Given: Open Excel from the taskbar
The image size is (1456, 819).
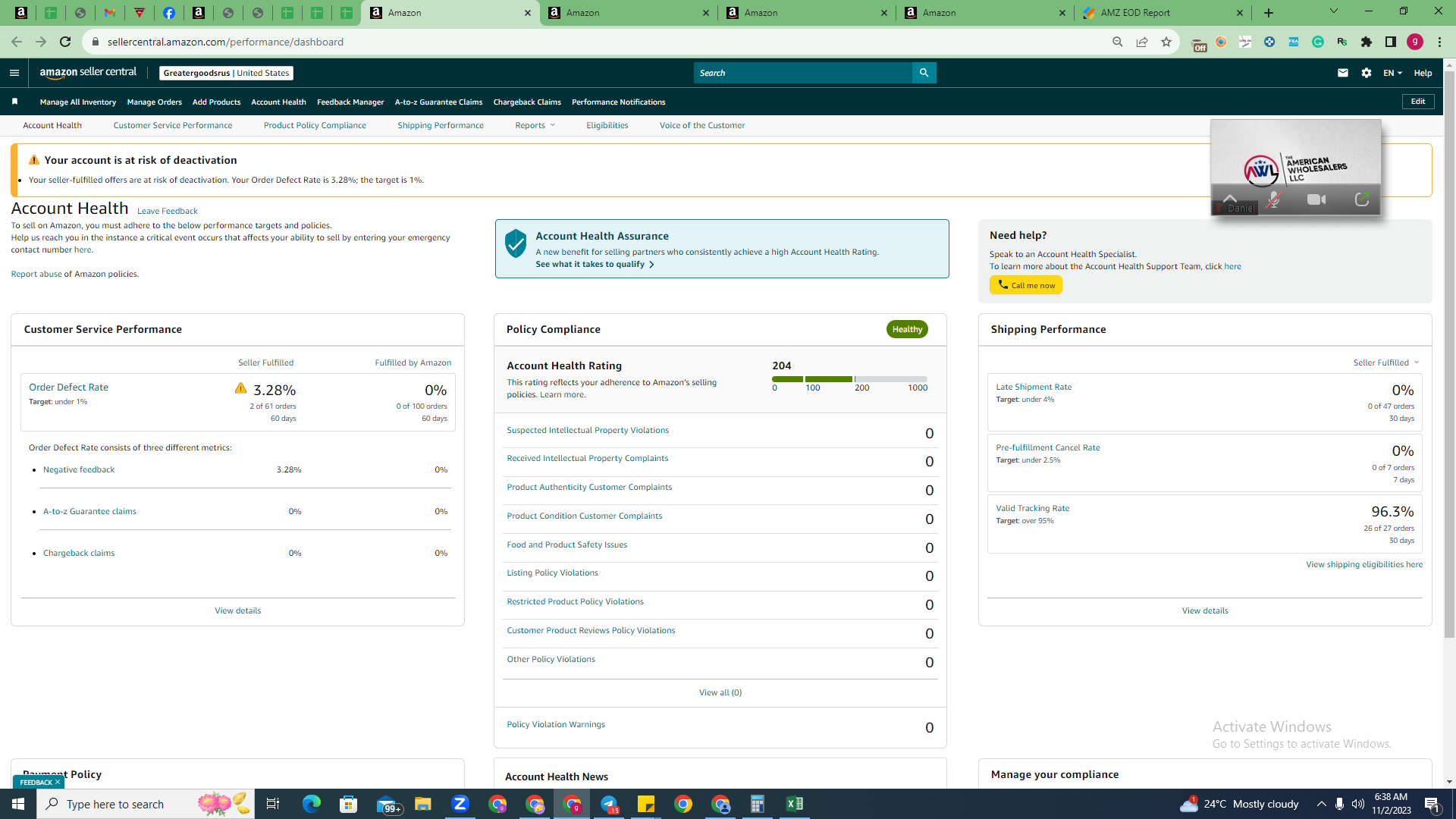Looking at the screenshot, I should coord(795,804).
